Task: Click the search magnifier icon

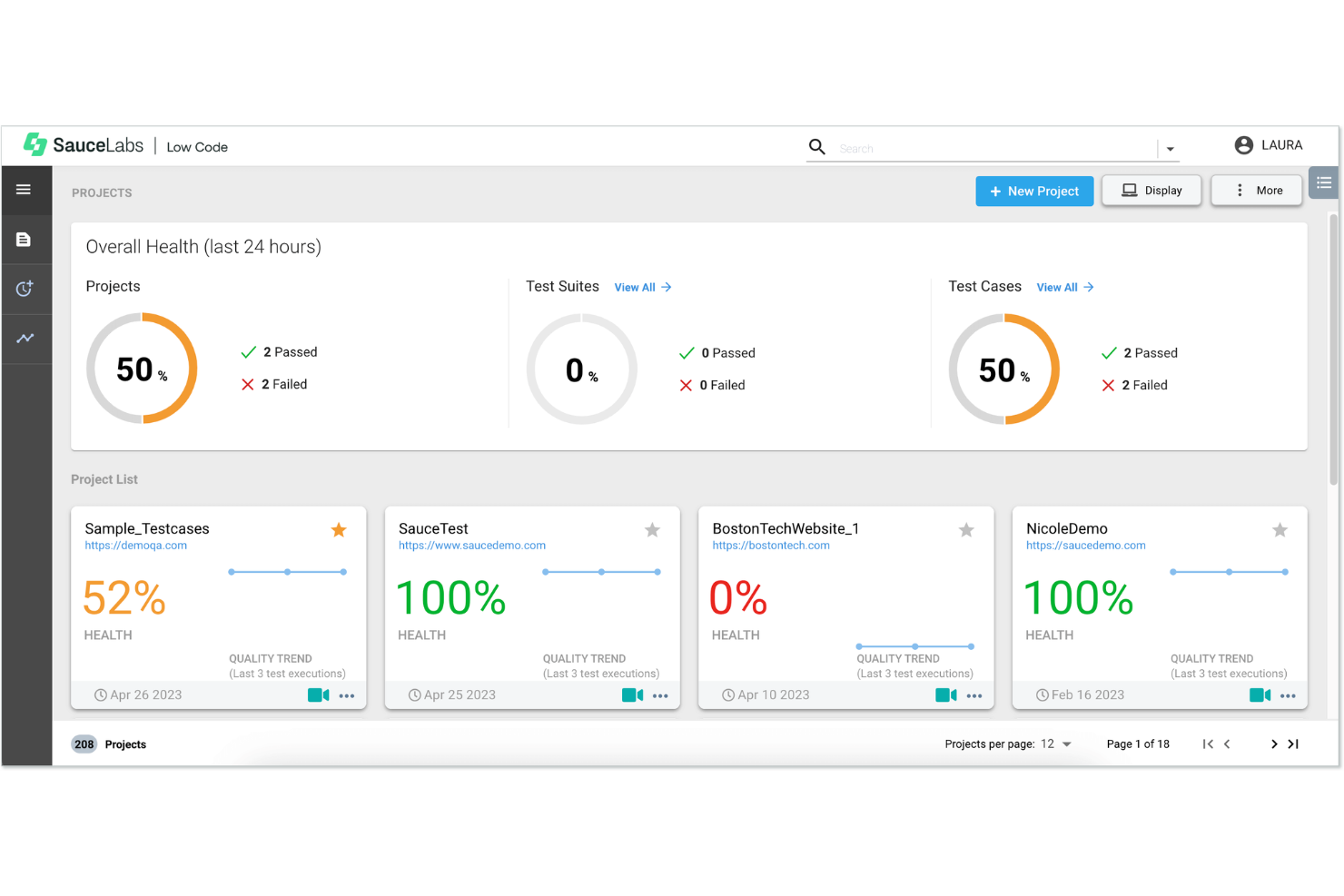Action: pyautogui.click(x=816, y=146)
